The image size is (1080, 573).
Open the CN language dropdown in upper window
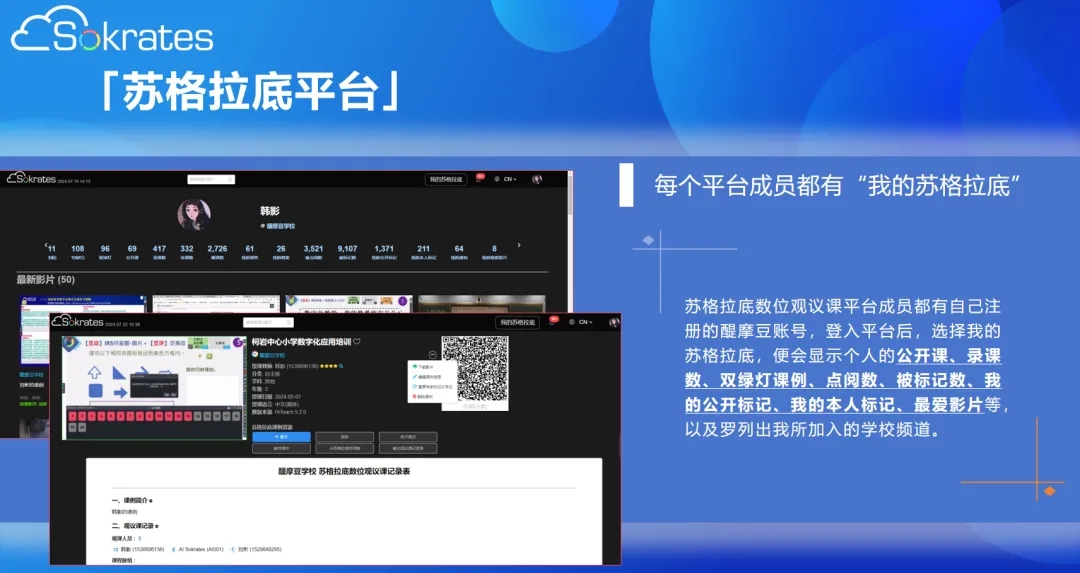pyautogui.click(x=509, y=179)
